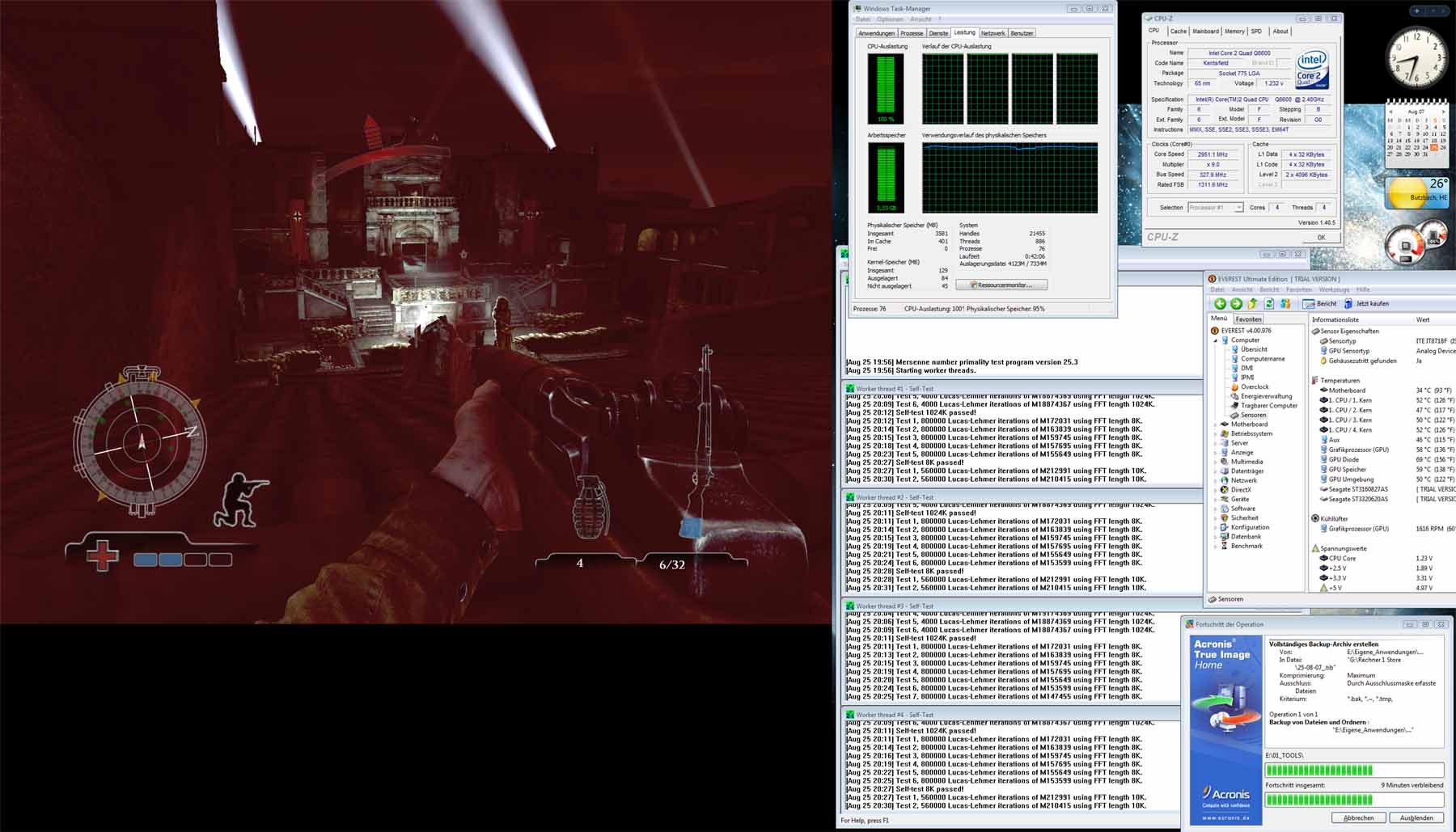The height and width of the screenshot is (832, 1456).
Task: Open the Mainboard tab in CPU-Z
Action: 1205,32
